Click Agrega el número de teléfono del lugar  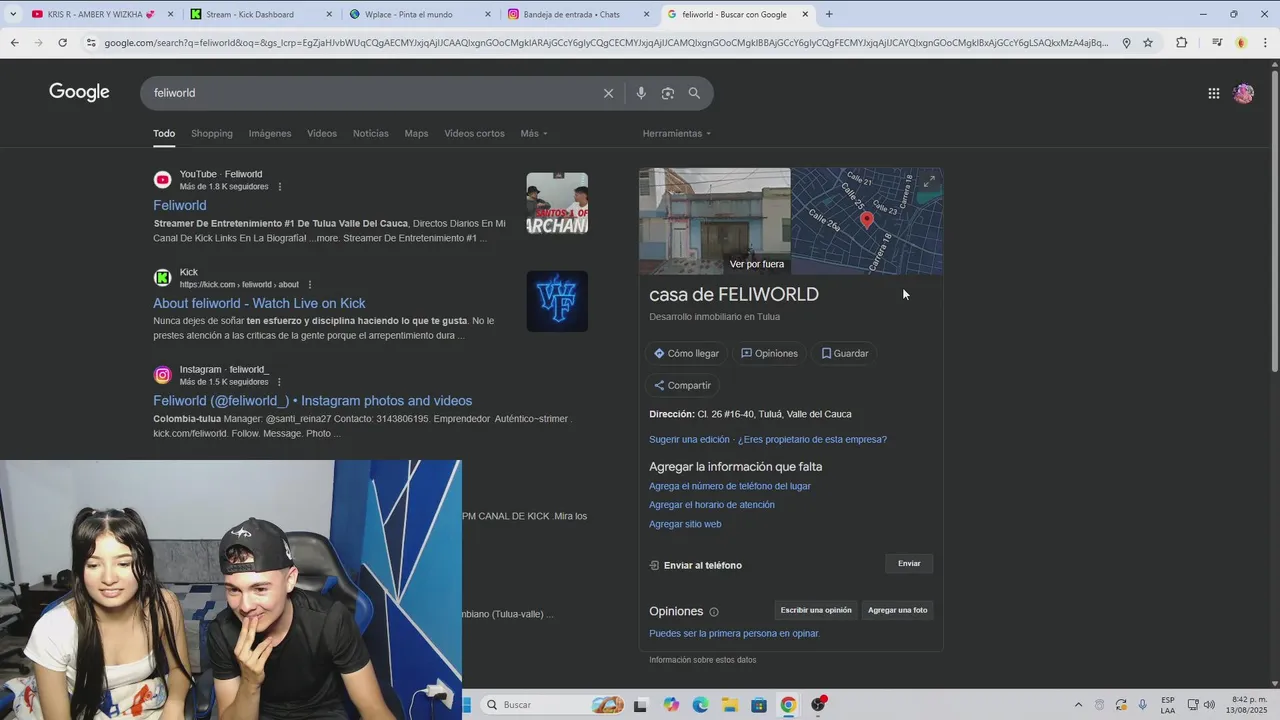pyautogui.click(x=730, y=486)
